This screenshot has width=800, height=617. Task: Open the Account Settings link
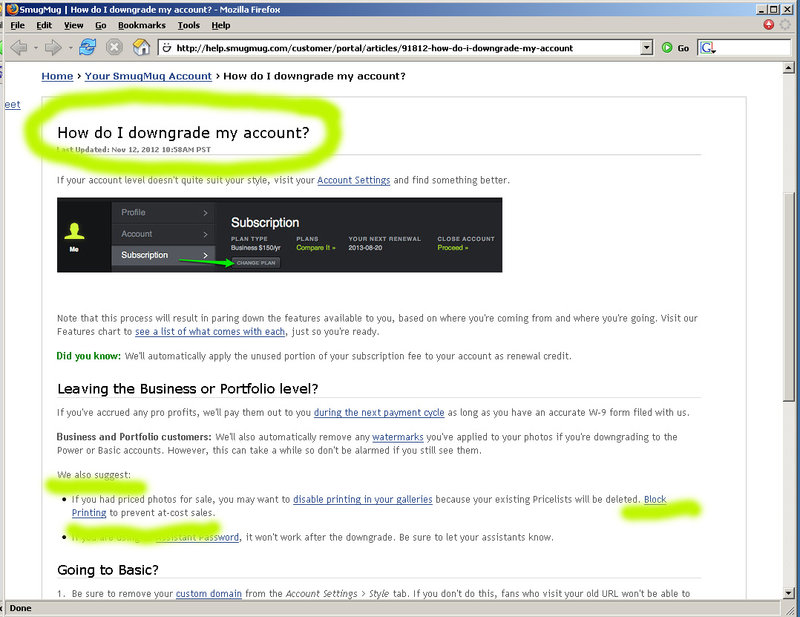point(354,180)
